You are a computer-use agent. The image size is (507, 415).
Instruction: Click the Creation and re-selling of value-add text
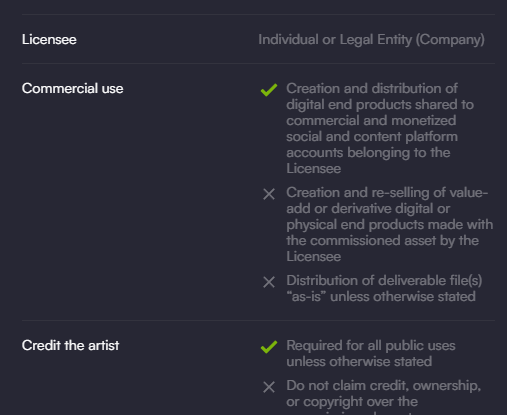tap(390, 224)
